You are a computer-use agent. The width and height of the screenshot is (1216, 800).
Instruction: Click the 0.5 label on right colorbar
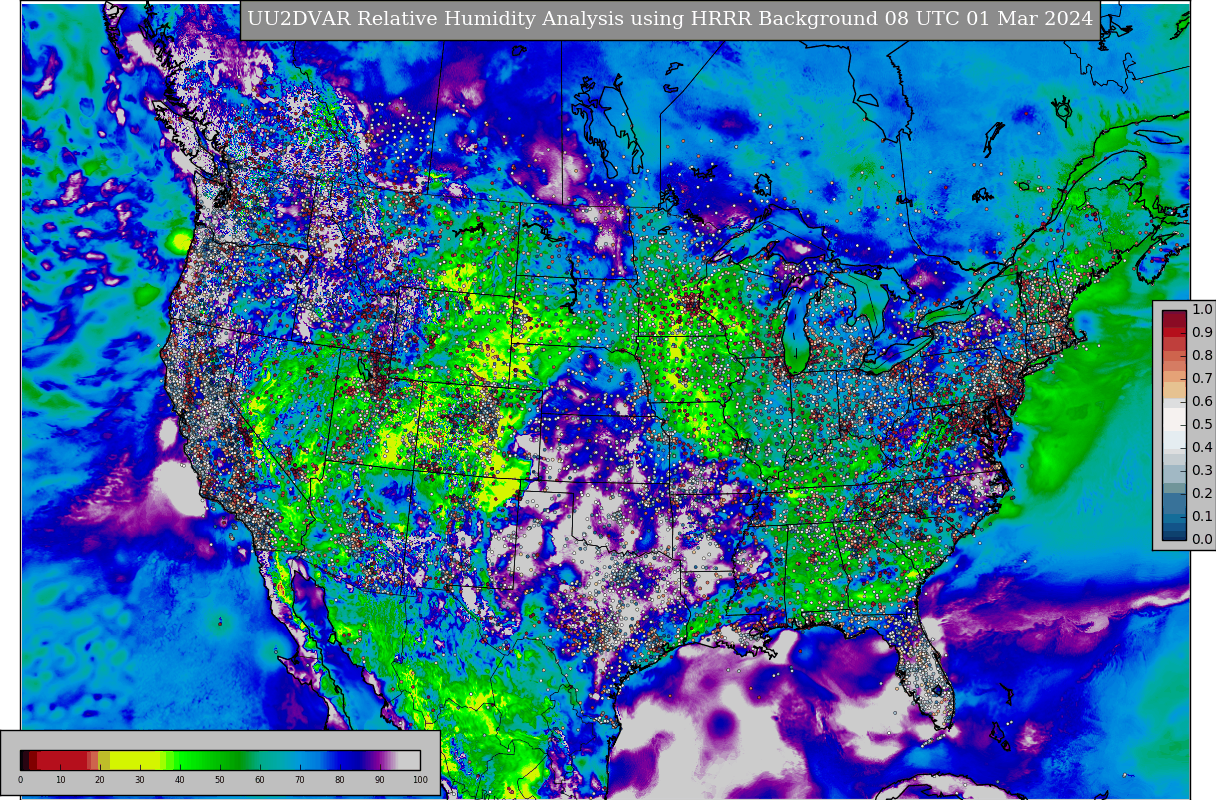(x=1202, y=425)
